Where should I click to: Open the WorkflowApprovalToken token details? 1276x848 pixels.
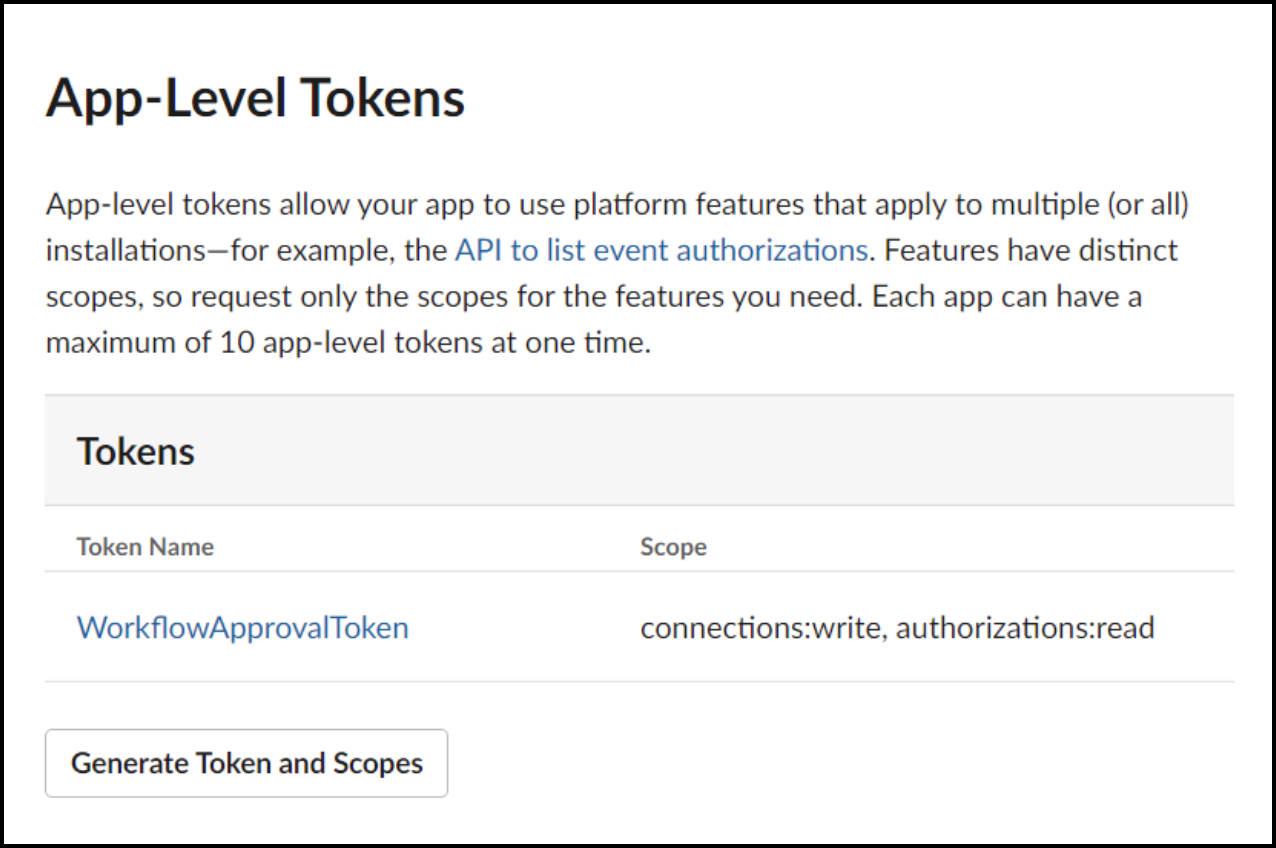point(243,628)
